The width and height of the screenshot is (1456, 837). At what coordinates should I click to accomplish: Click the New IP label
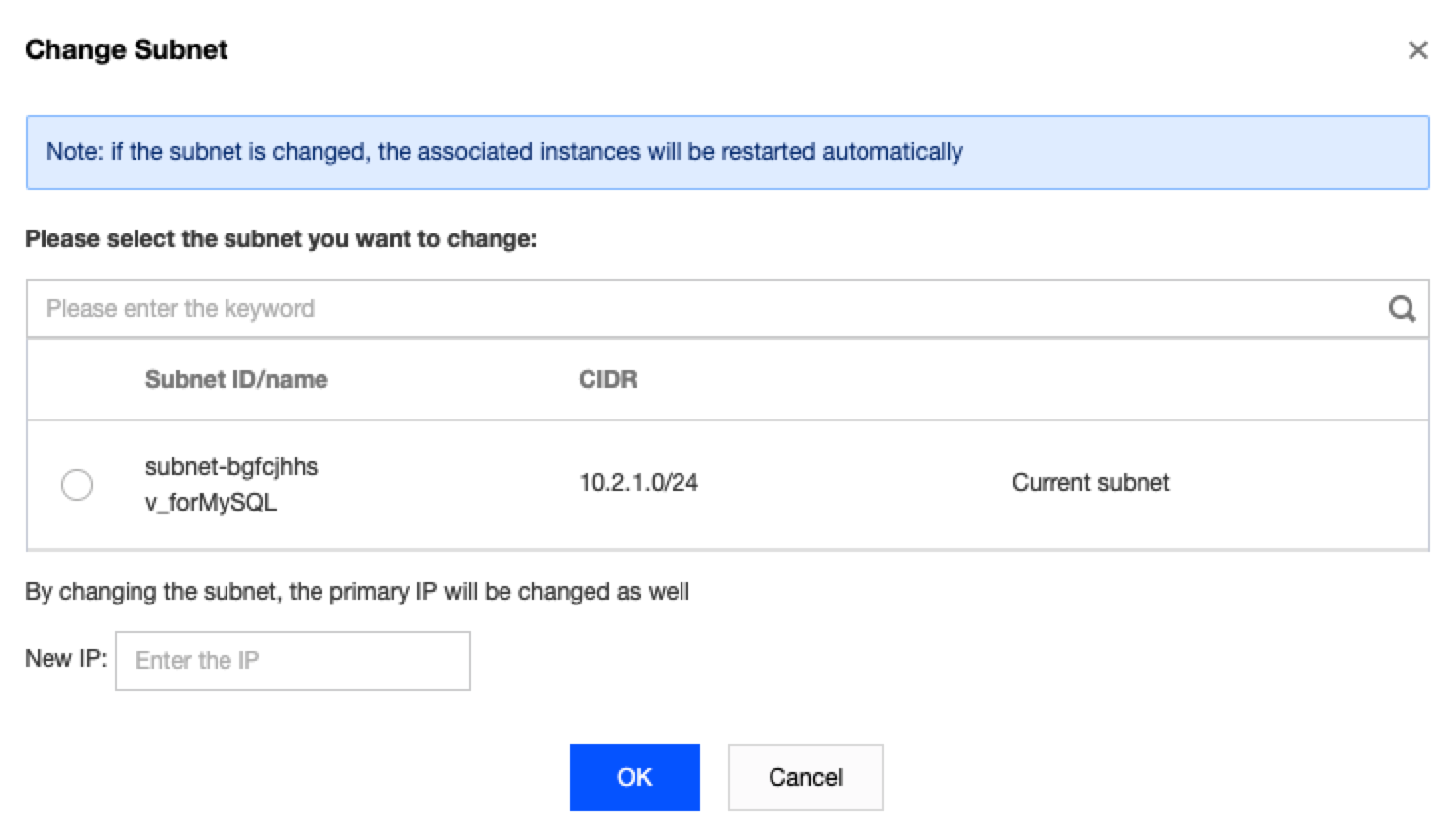point(65,659)
